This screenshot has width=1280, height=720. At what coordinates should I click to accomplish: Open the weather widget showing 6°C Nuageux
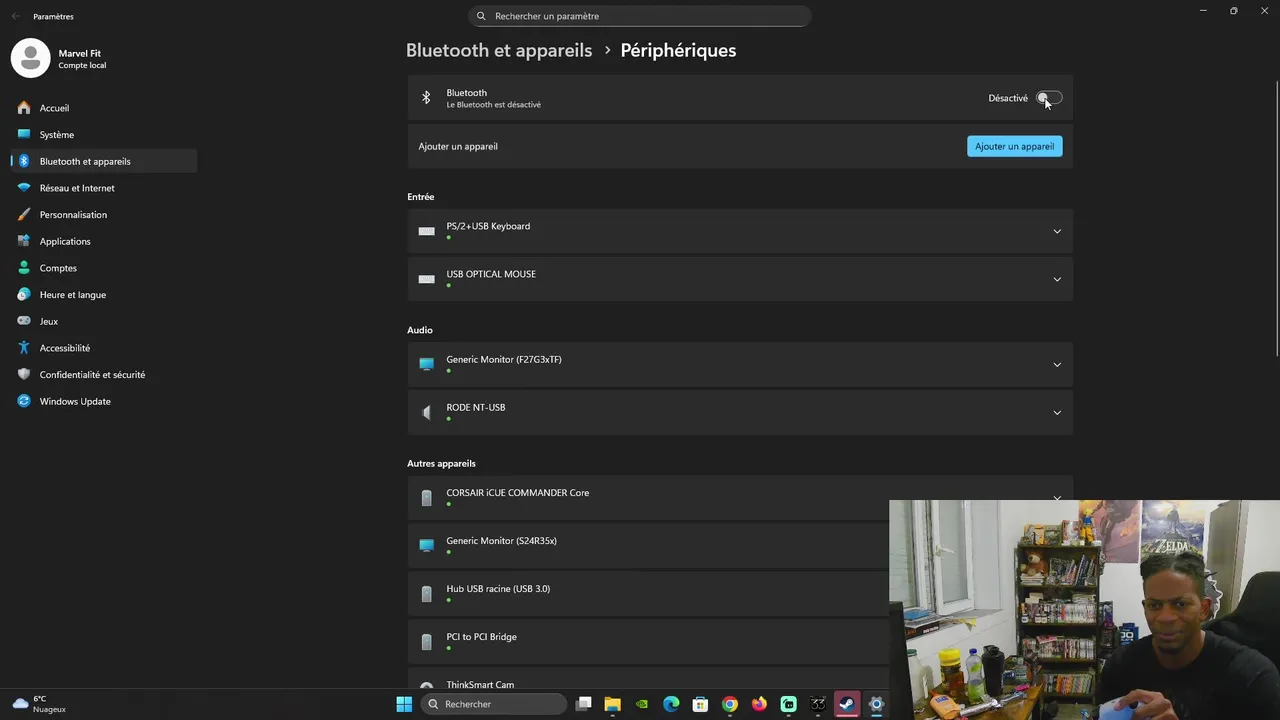coord(39,704)
